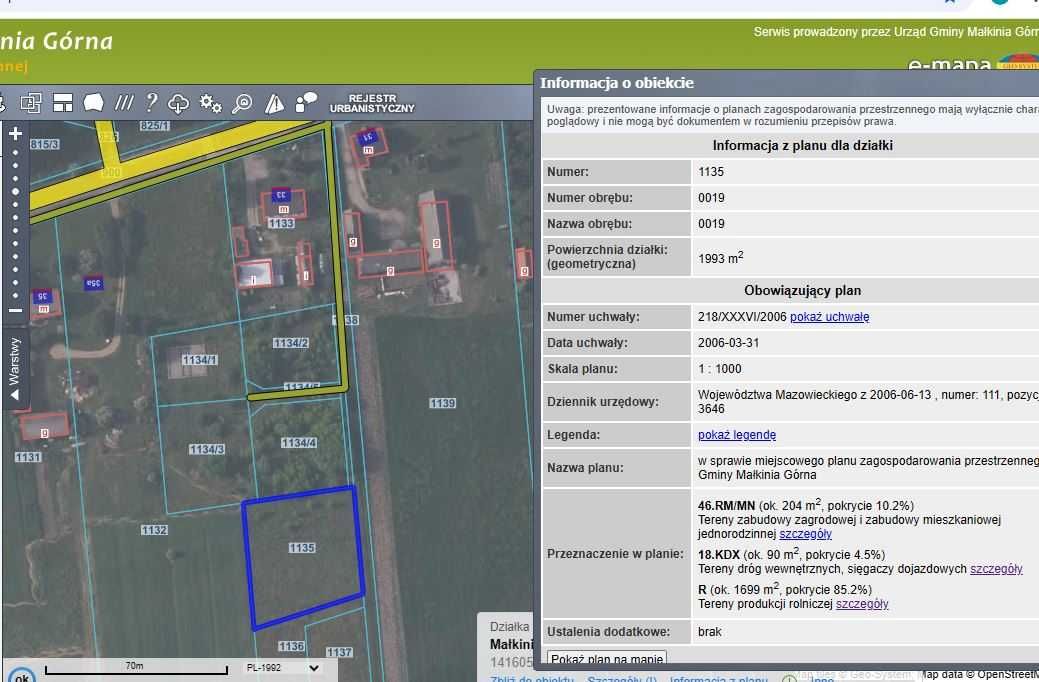Expand the Warstwy layers side tab
Screen dimensions: 1039x682
[15, 368]
